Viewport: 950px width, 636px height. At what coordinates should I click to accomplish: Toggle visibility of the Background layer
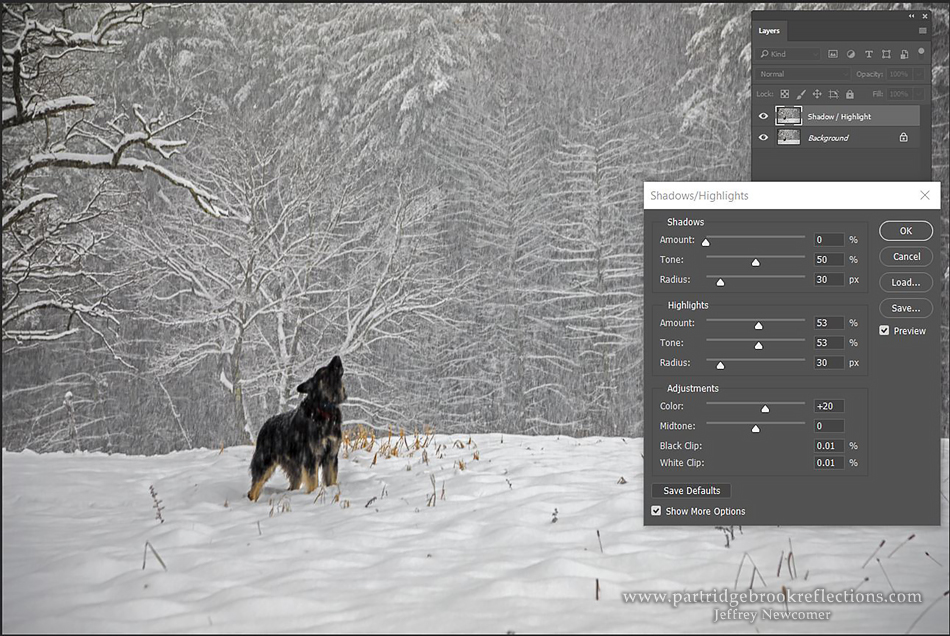click(763, 137)
